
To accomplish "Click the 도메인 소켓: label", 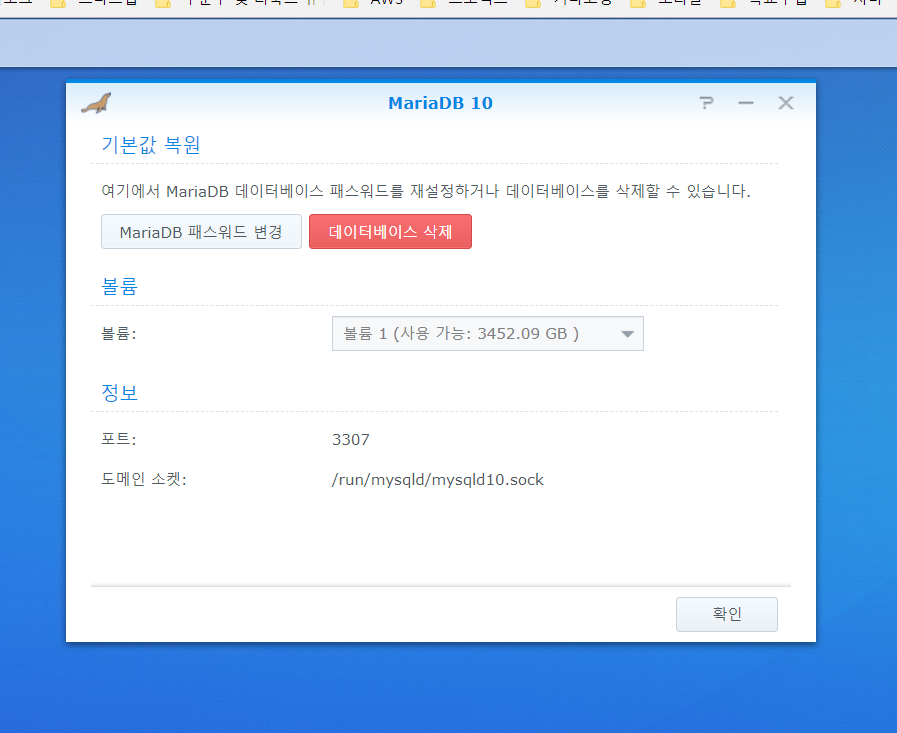I will (x=144, y=479).
